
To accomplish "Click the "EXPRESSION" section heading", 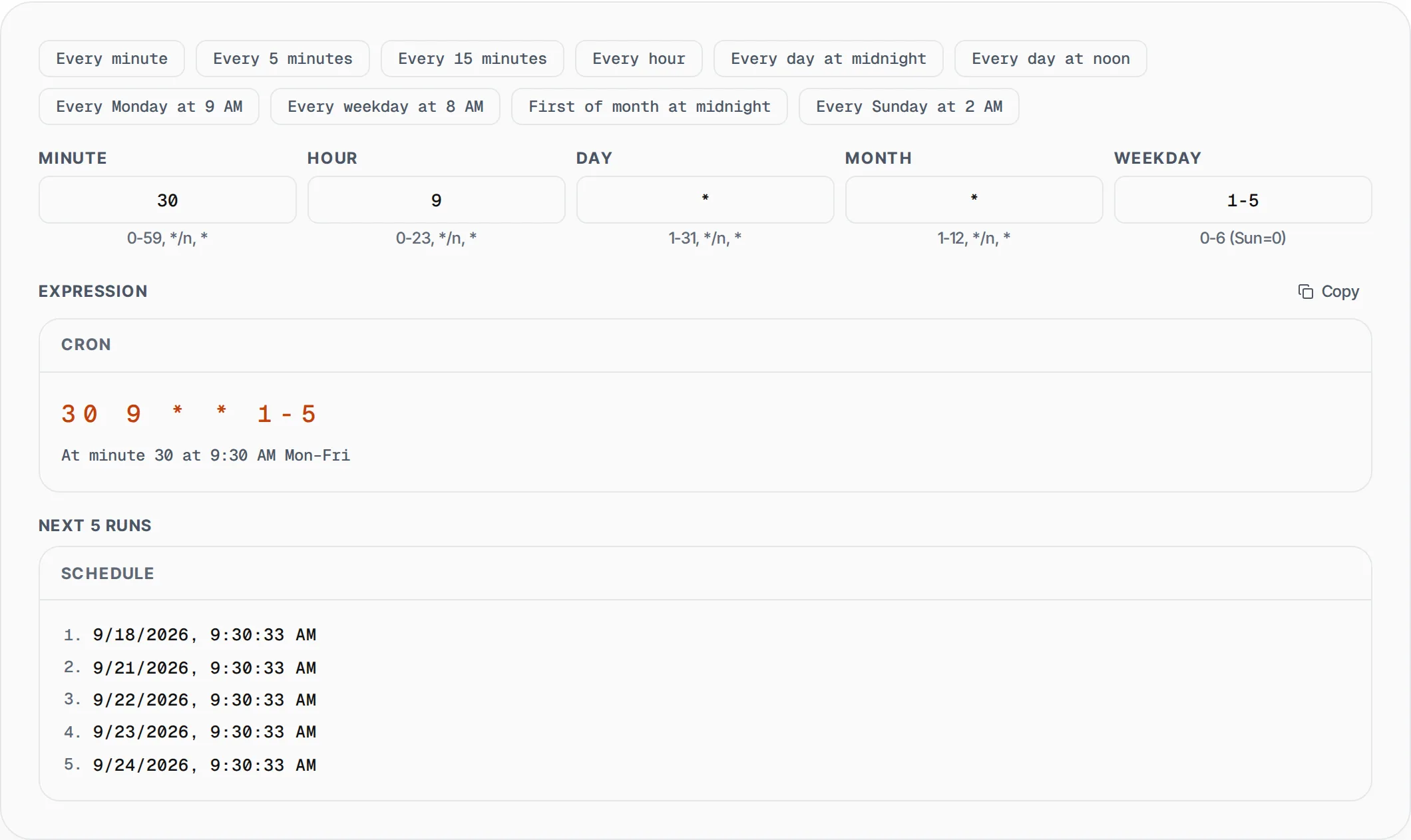I will tap(93, 292).
